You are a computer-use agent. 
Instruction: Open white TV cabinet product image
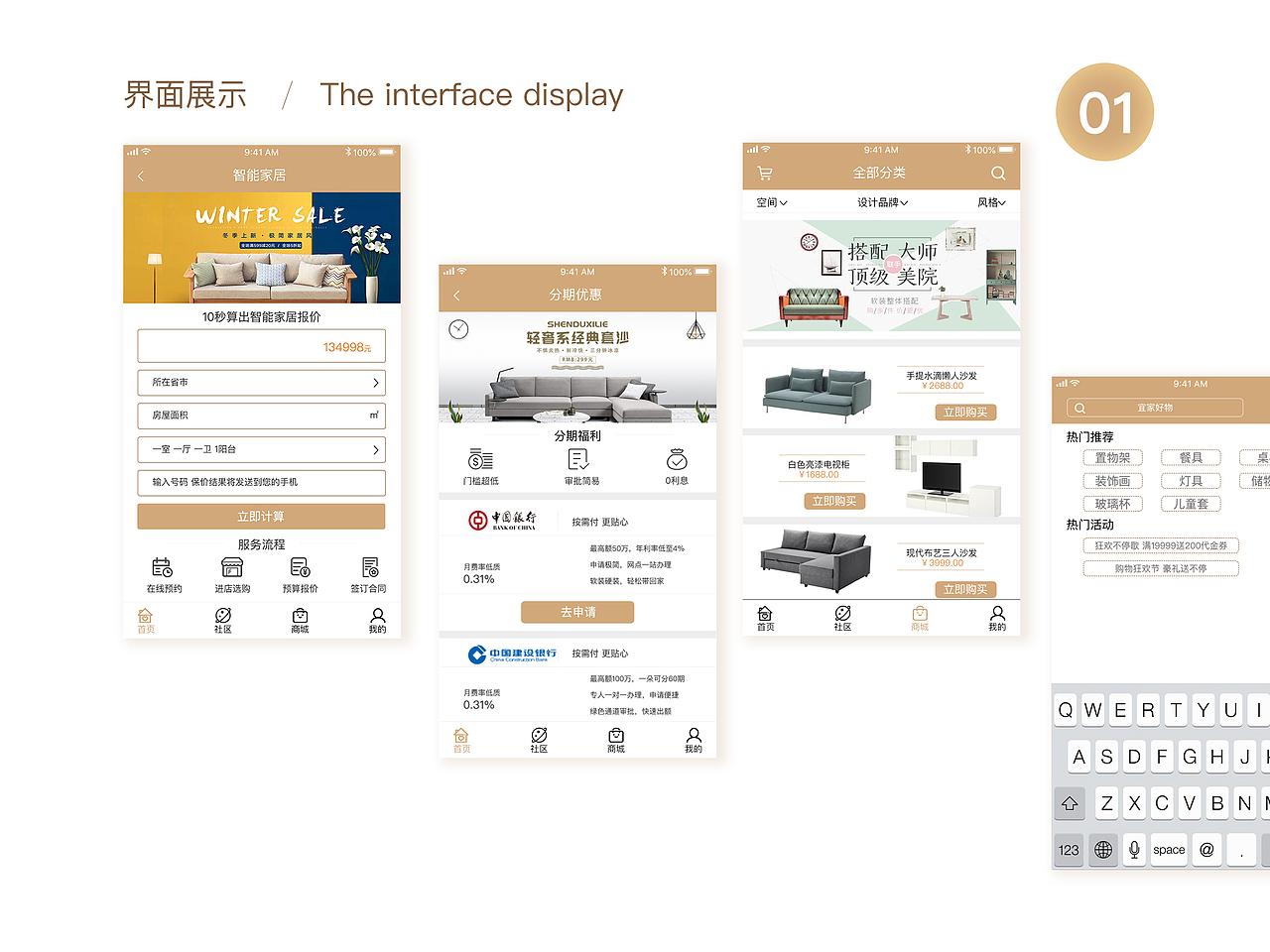[x=948, y=477]
